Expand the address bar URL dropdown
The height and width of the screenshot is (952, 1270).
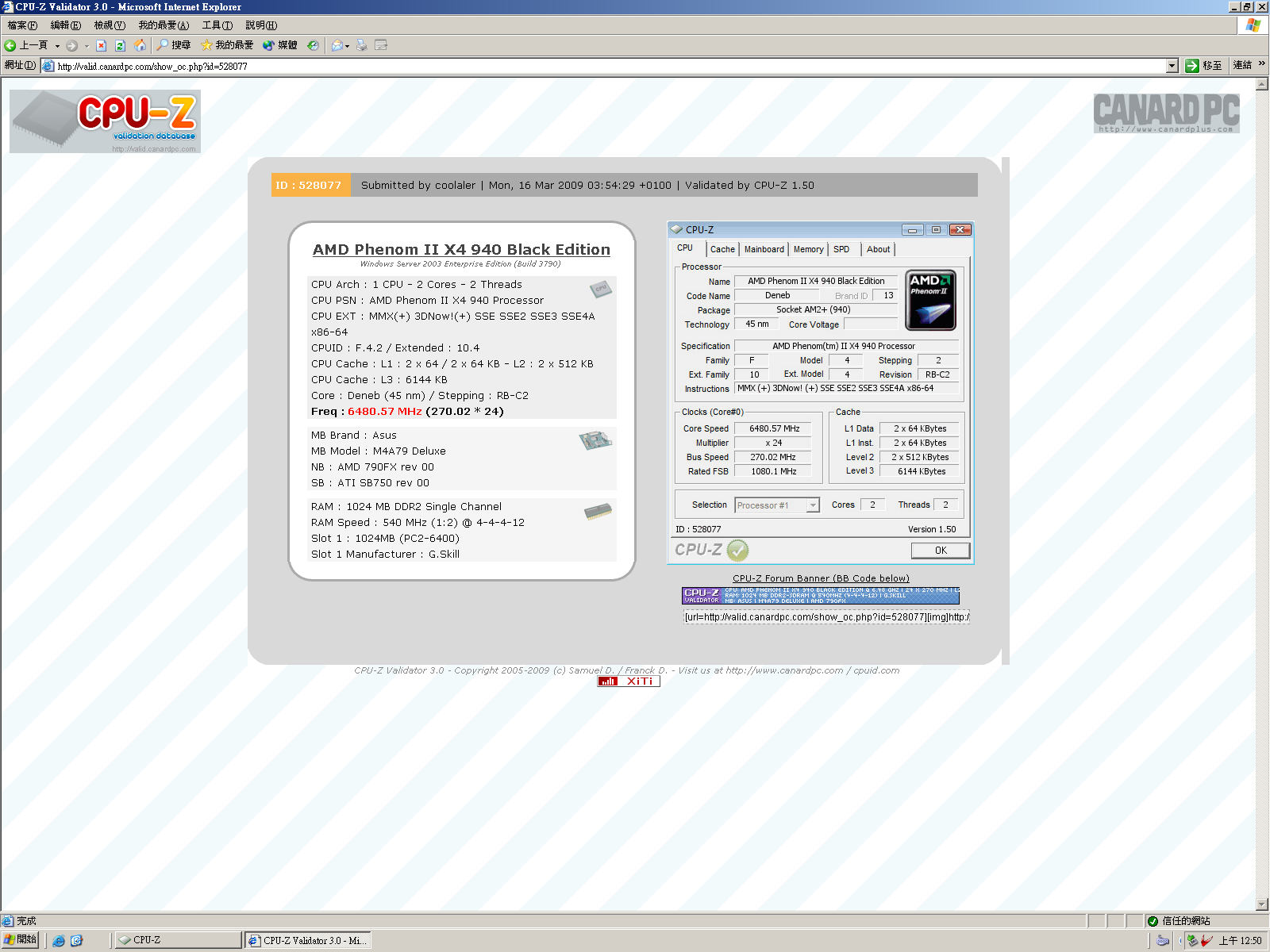[x=1172, y=66]
